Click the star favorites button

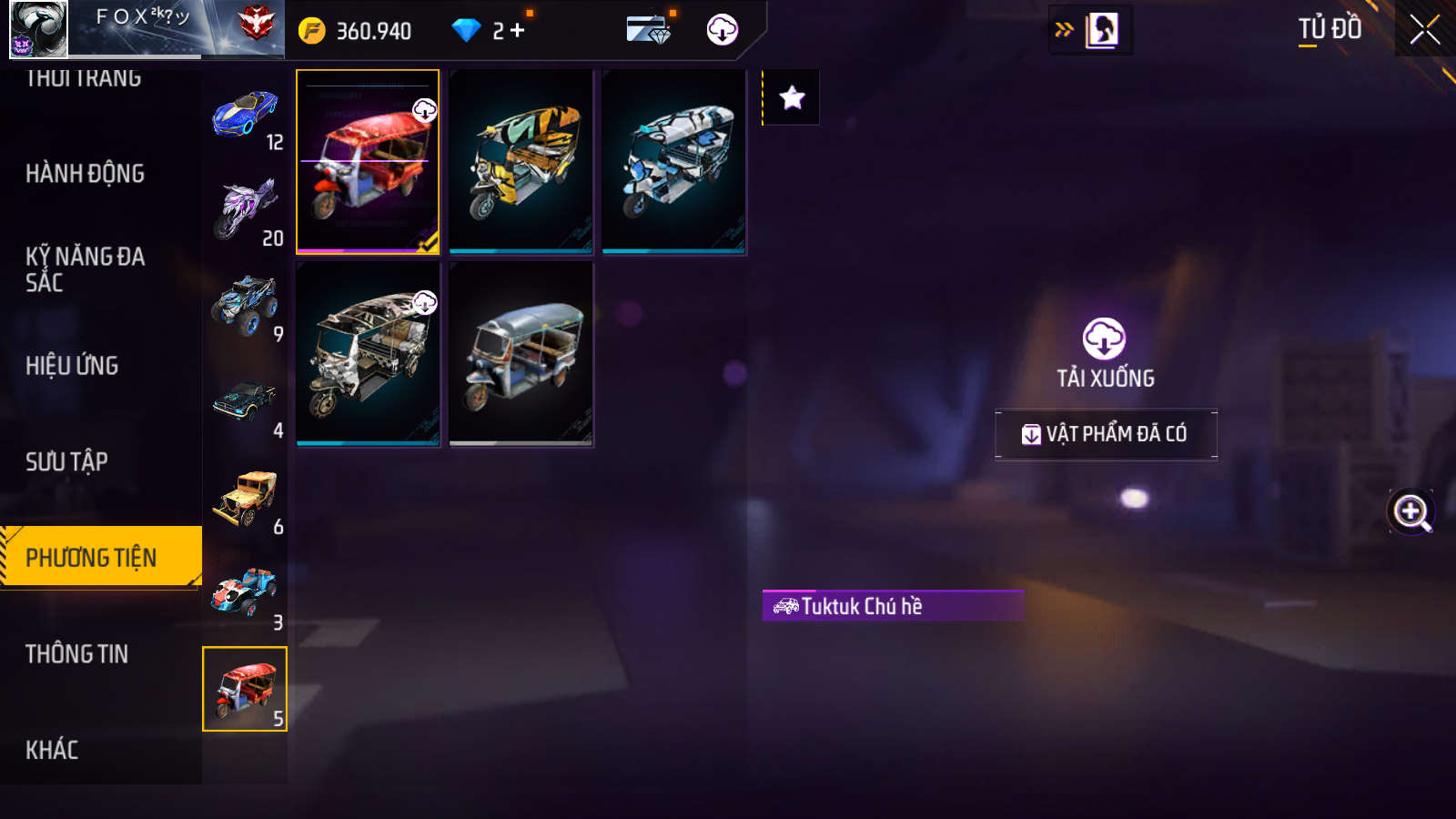pos(792,97)
